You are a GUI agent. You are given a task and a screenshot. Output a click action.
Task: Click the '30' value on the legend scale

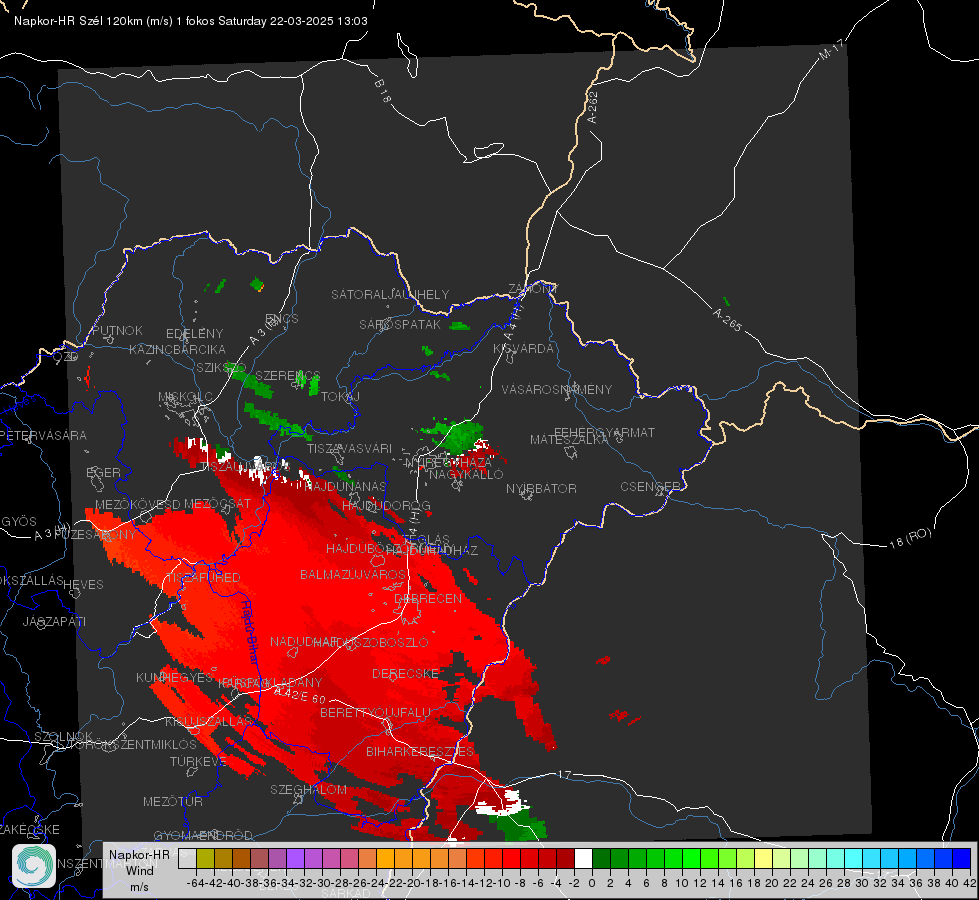(x=862, y=883)
